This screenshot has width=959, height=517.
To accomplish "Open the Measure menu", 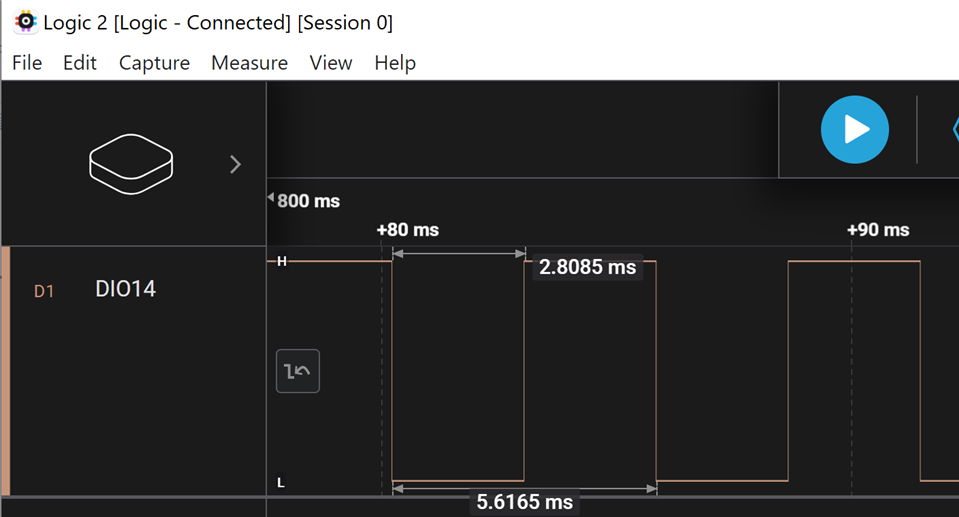I will pos(249,63).
